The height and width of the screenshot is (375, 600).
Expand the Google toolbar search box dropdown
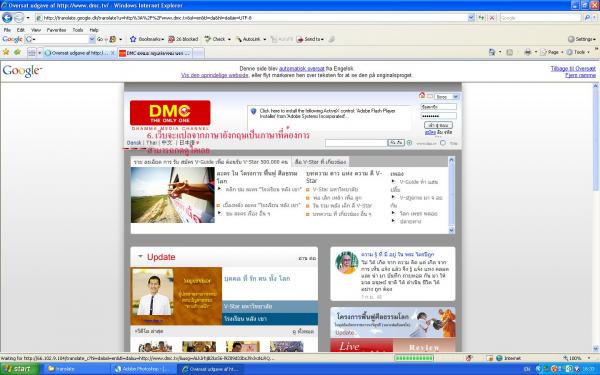(x=92, y=39)
